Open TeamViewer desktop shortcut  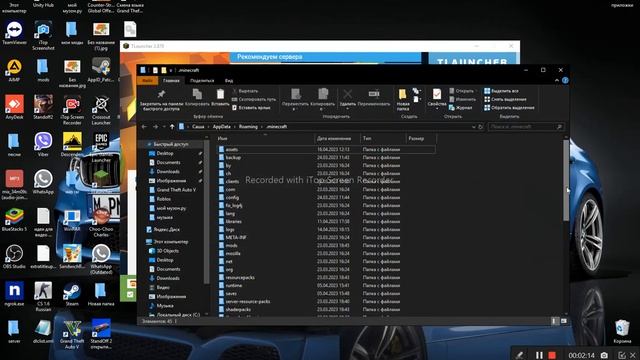coord(14,33)
